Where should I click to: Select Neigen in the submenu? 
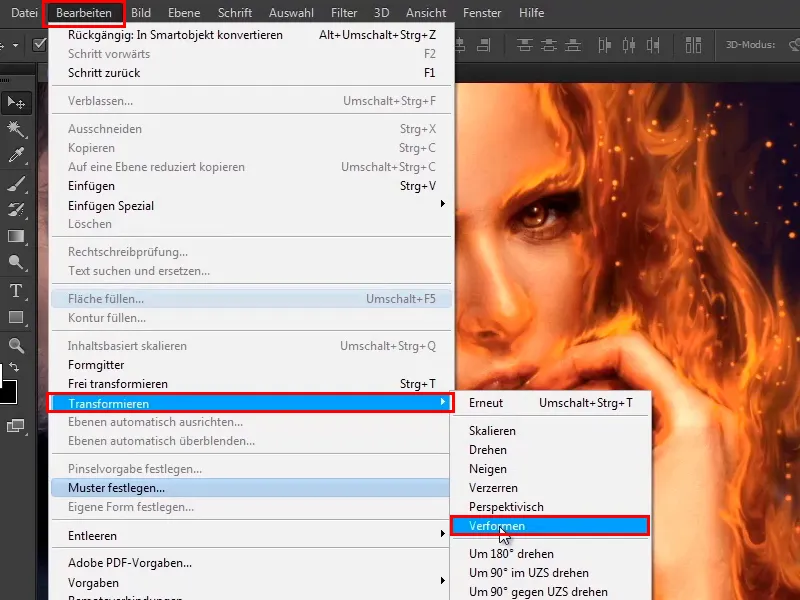(550, 468)
